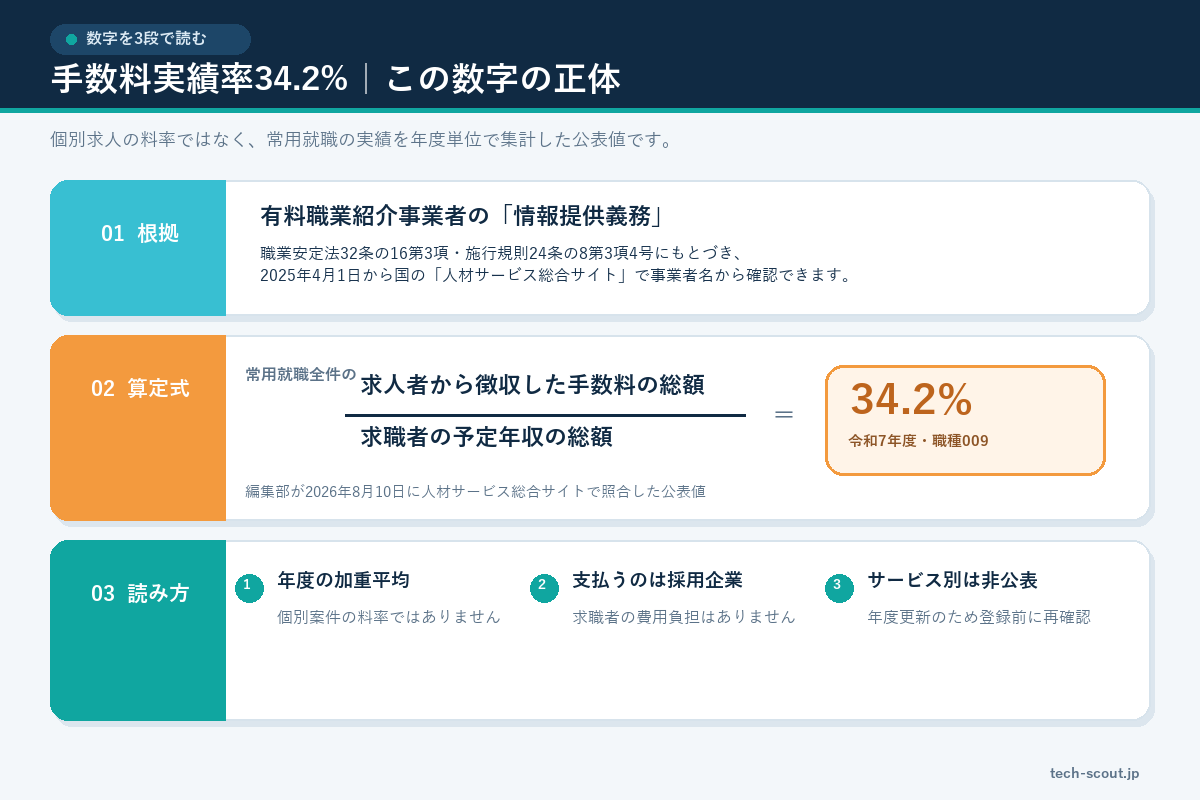Click the line "職業安定法32条の16第3項・施行規則24条の8第3項4号にもとづき、"
1200x800 pixels.
pyautogui.click(x=501, y=252)
